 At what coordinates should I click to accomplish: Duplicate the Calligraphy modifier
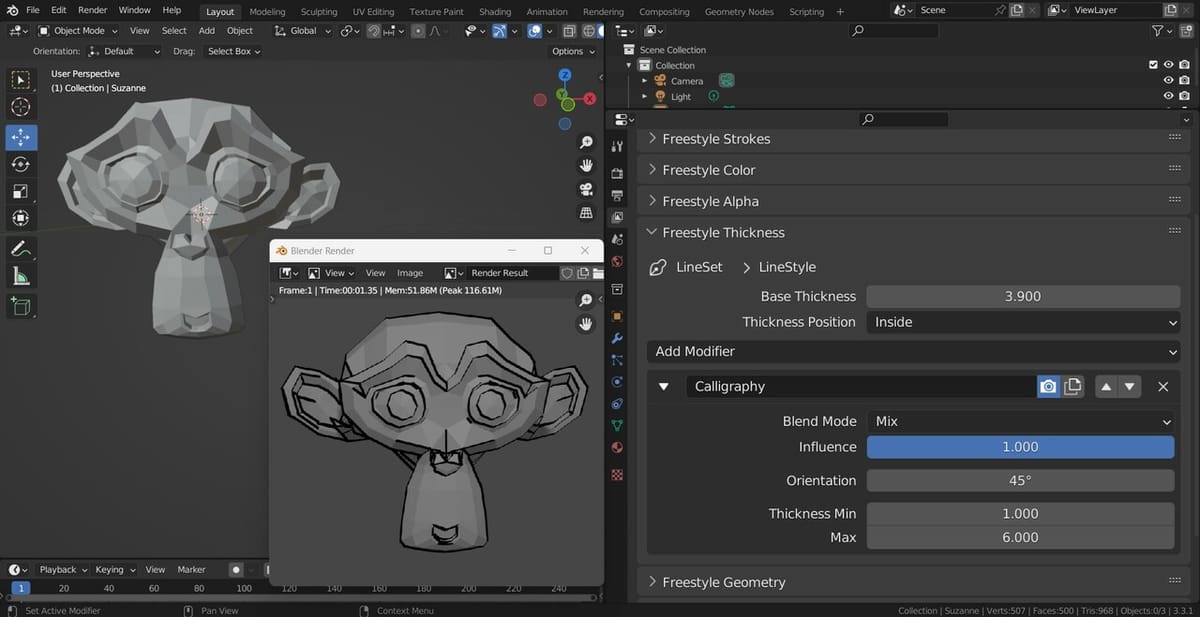point(1073,386)
